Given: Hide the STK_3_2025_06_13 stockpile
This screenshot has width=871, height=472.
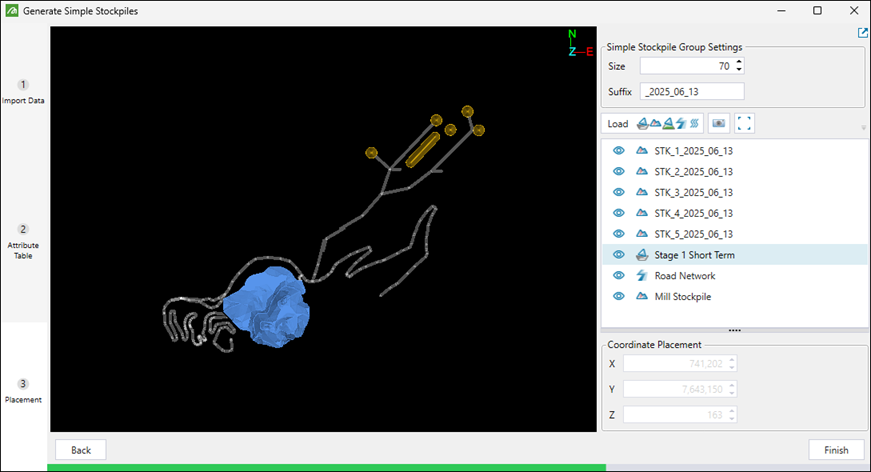Looking at the screenshot, I should pyautogui.click(x=619, y=192).
